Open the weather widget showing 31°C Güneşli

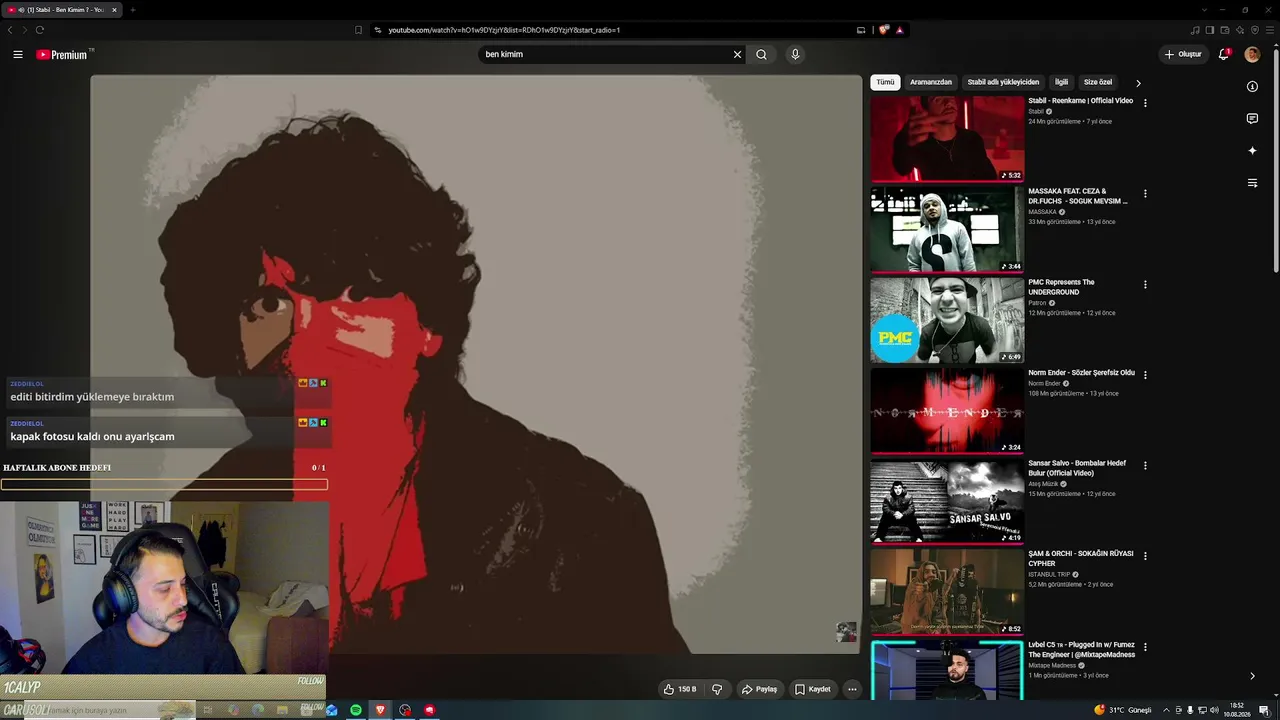click(x=1122, y=710)
